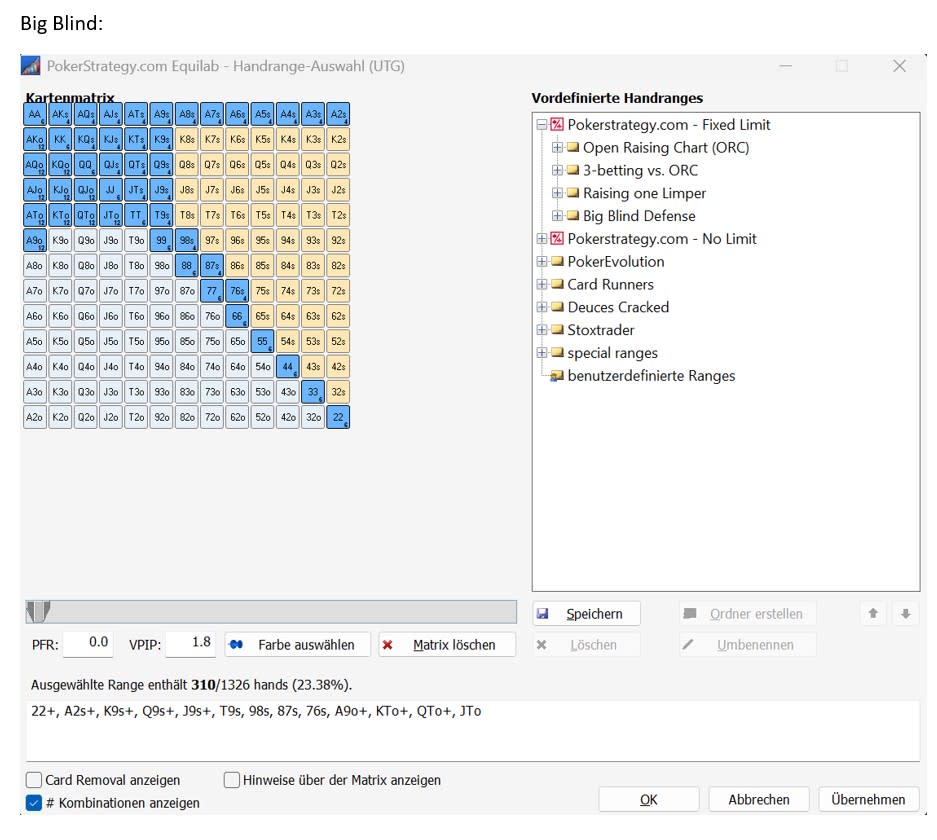Viewport: 937px width, 840px height.
Task: Click the range slider track
Action: (x=271, y=612)
